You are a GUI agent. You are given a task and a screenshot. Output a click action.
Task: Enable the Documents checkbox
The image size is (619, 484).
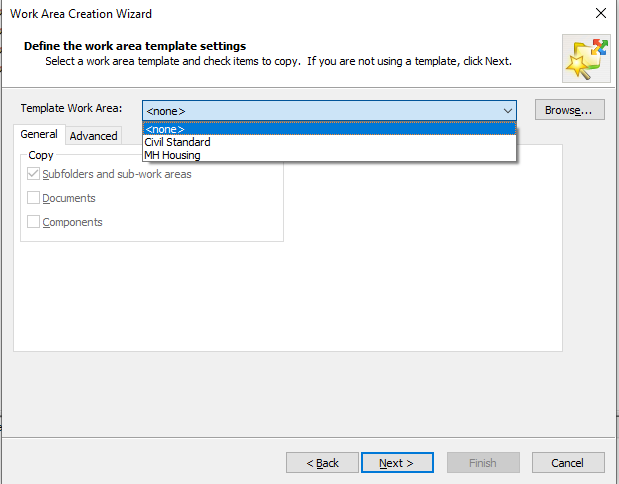[x=33, y=198]
